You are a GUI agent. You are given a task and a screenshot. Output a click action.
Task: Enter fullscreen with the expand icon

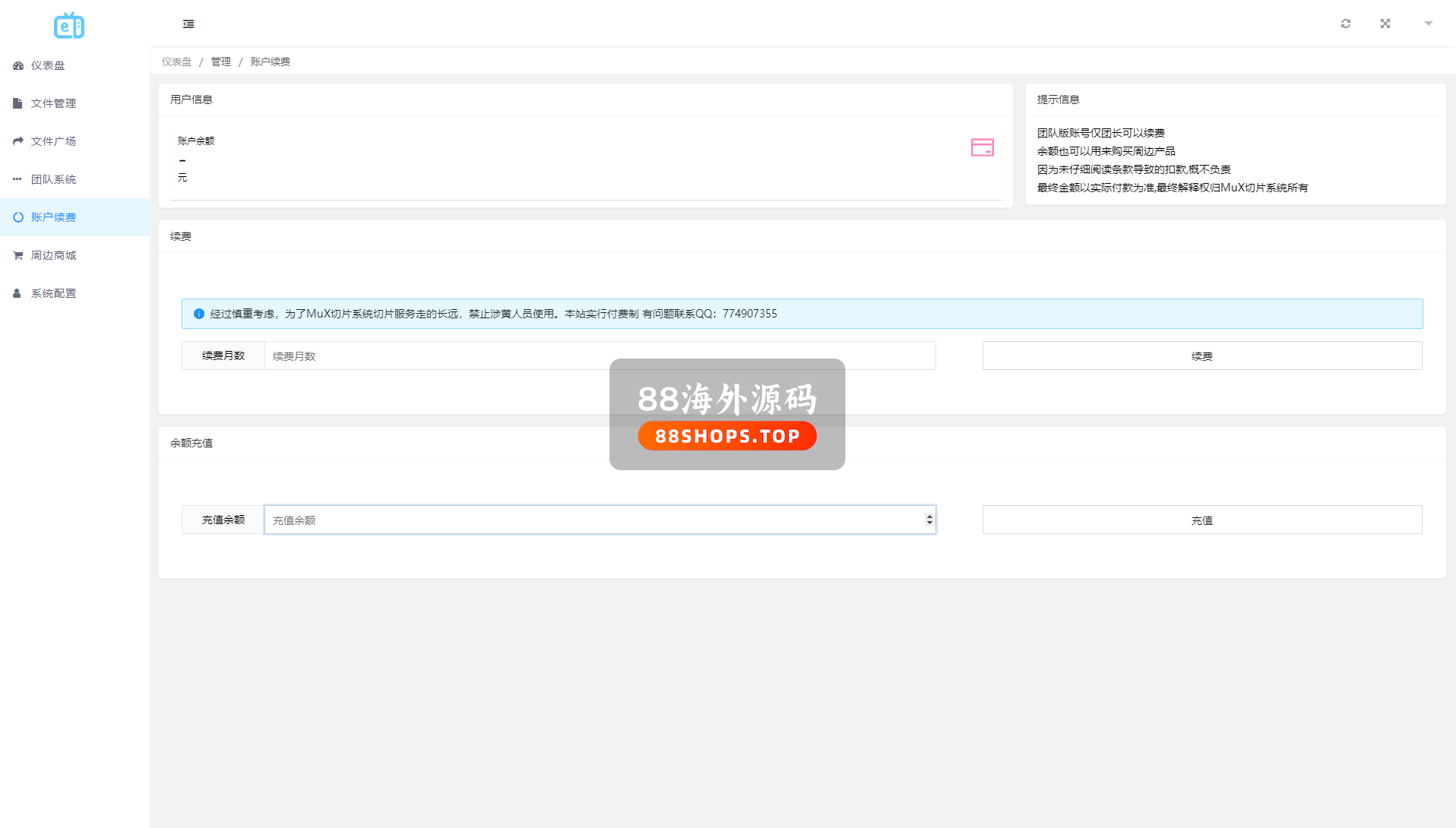1385,24
